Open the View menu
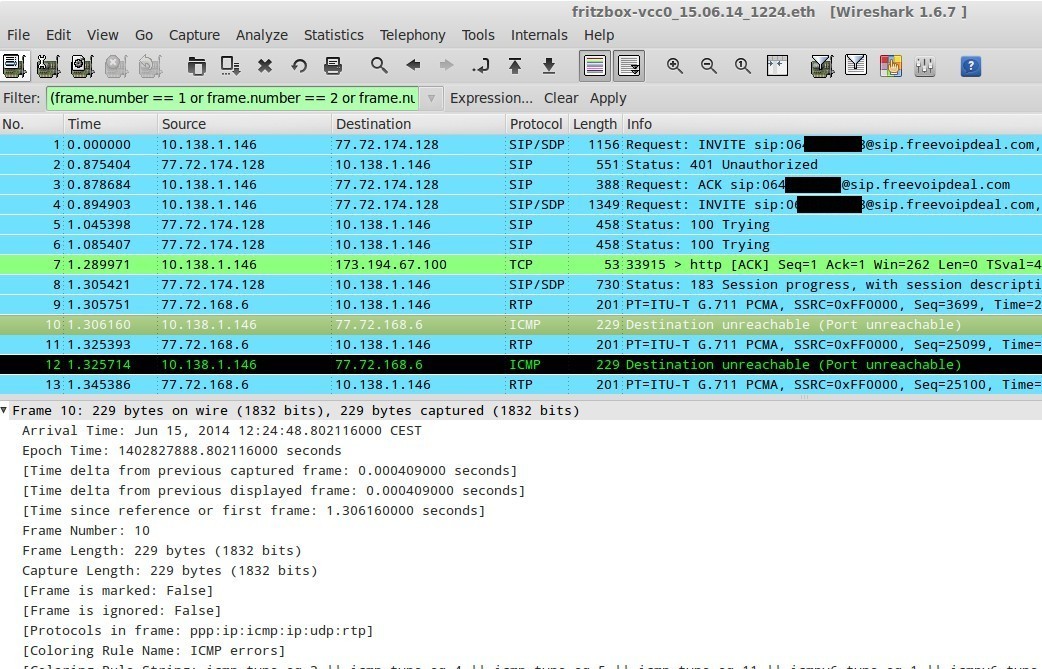Viewport: 1042px width, 669px height. [x=102, y=35]
